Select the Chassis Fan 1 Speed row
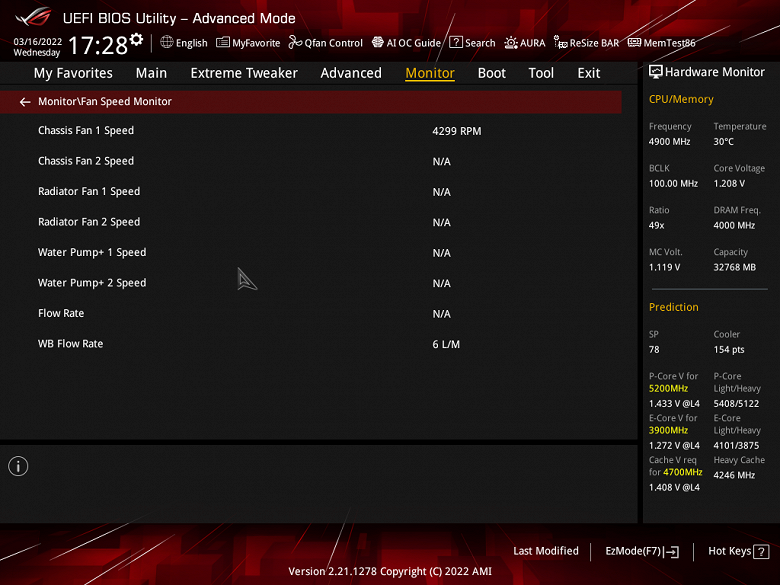780x585 pixels. pyautogui.click(x=310, y=131)
